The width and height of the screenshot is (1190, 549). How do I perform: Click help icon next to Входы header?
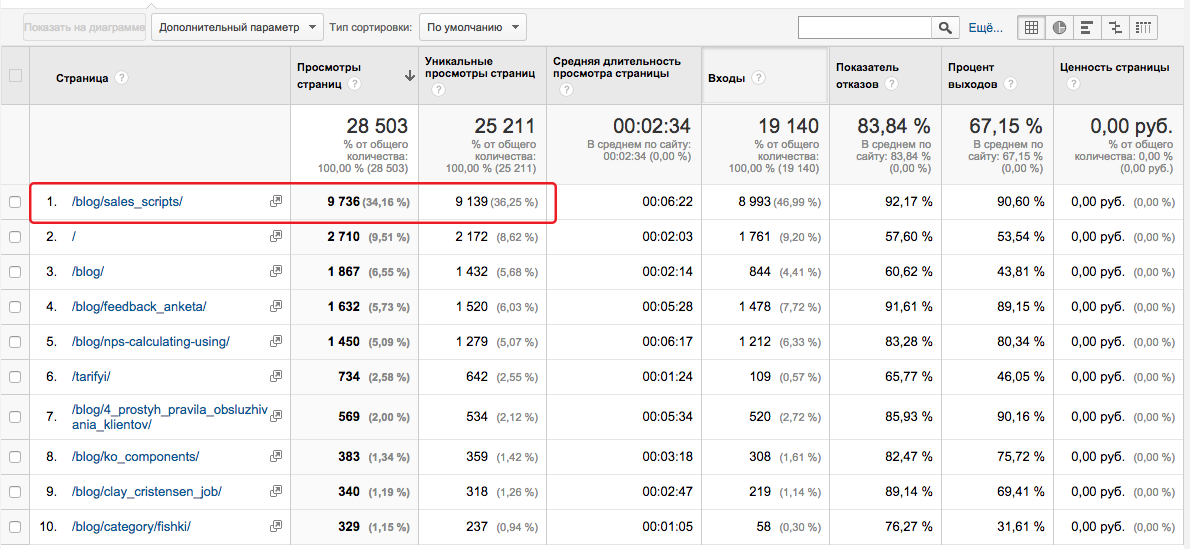tap(757, 77)
